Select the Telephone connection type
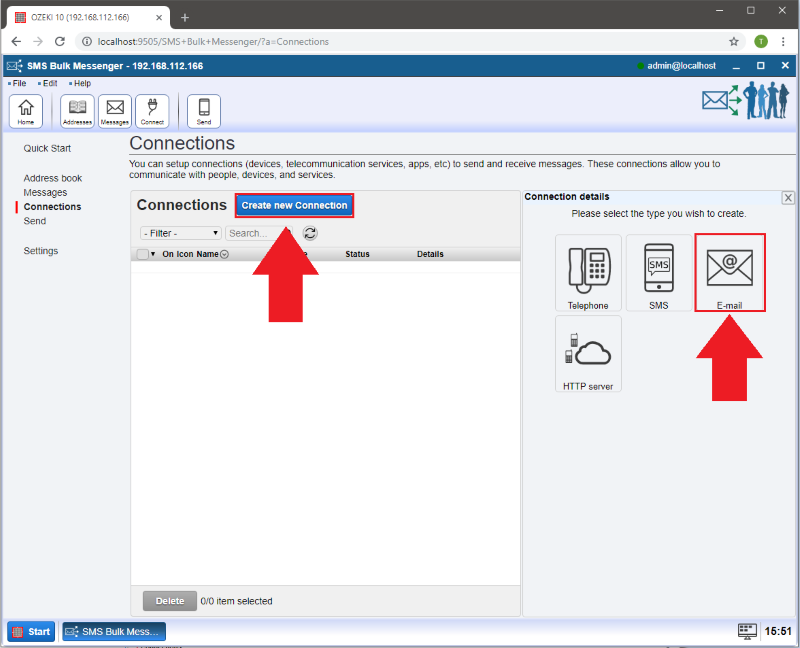 point(588,273)
